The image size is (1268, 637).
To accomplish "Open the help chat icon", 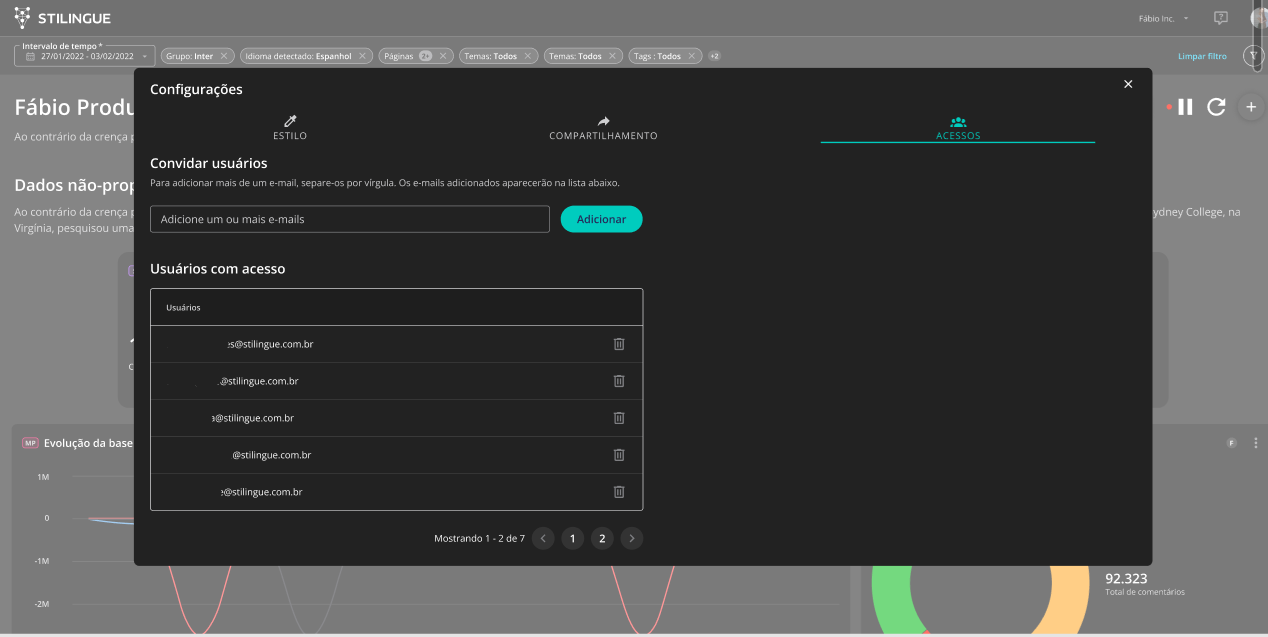I will [1220, 18].
